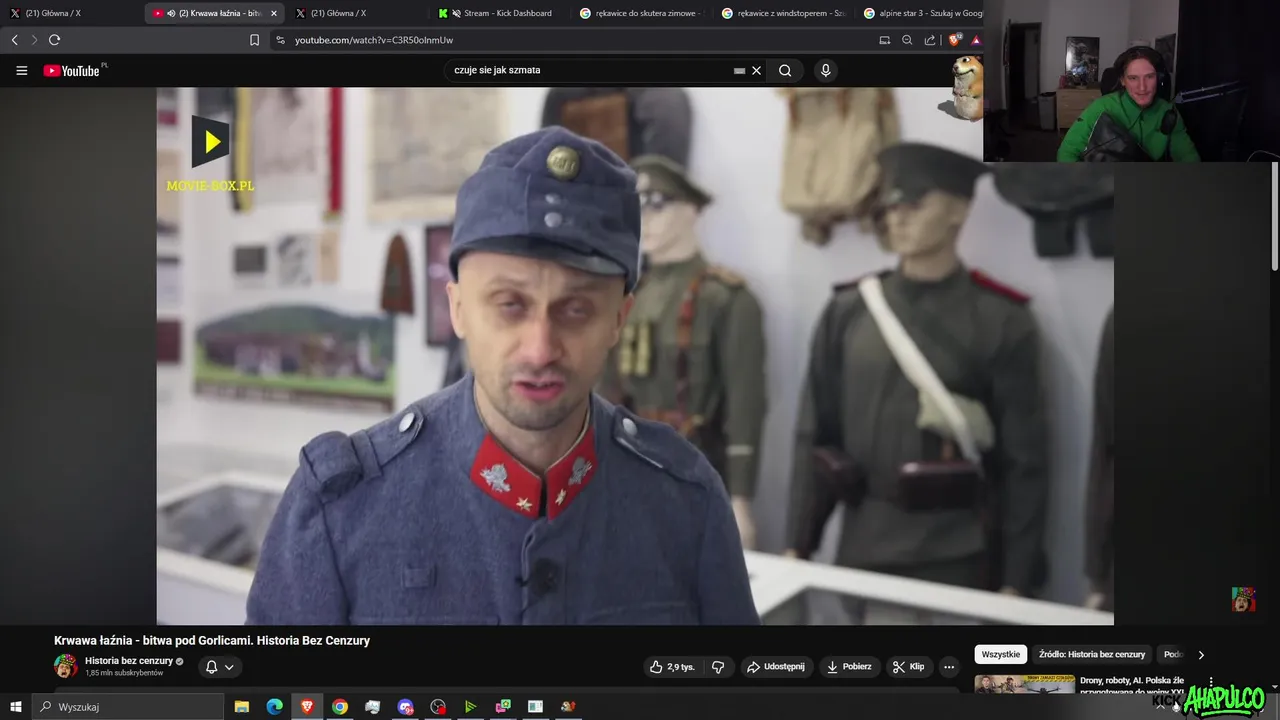
Task: Close the Krwawa łaźnia tab
Action: click(274, 13)
